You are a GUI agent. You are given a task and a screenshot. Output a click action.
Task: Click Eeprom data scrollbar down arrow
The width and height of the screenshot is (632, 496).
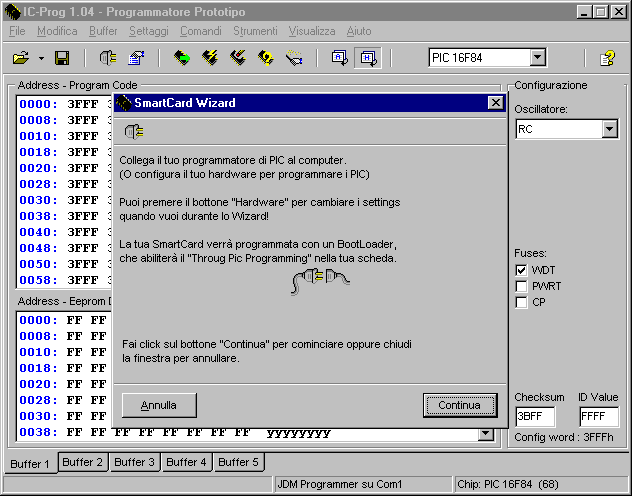click(x=486, y=434)
